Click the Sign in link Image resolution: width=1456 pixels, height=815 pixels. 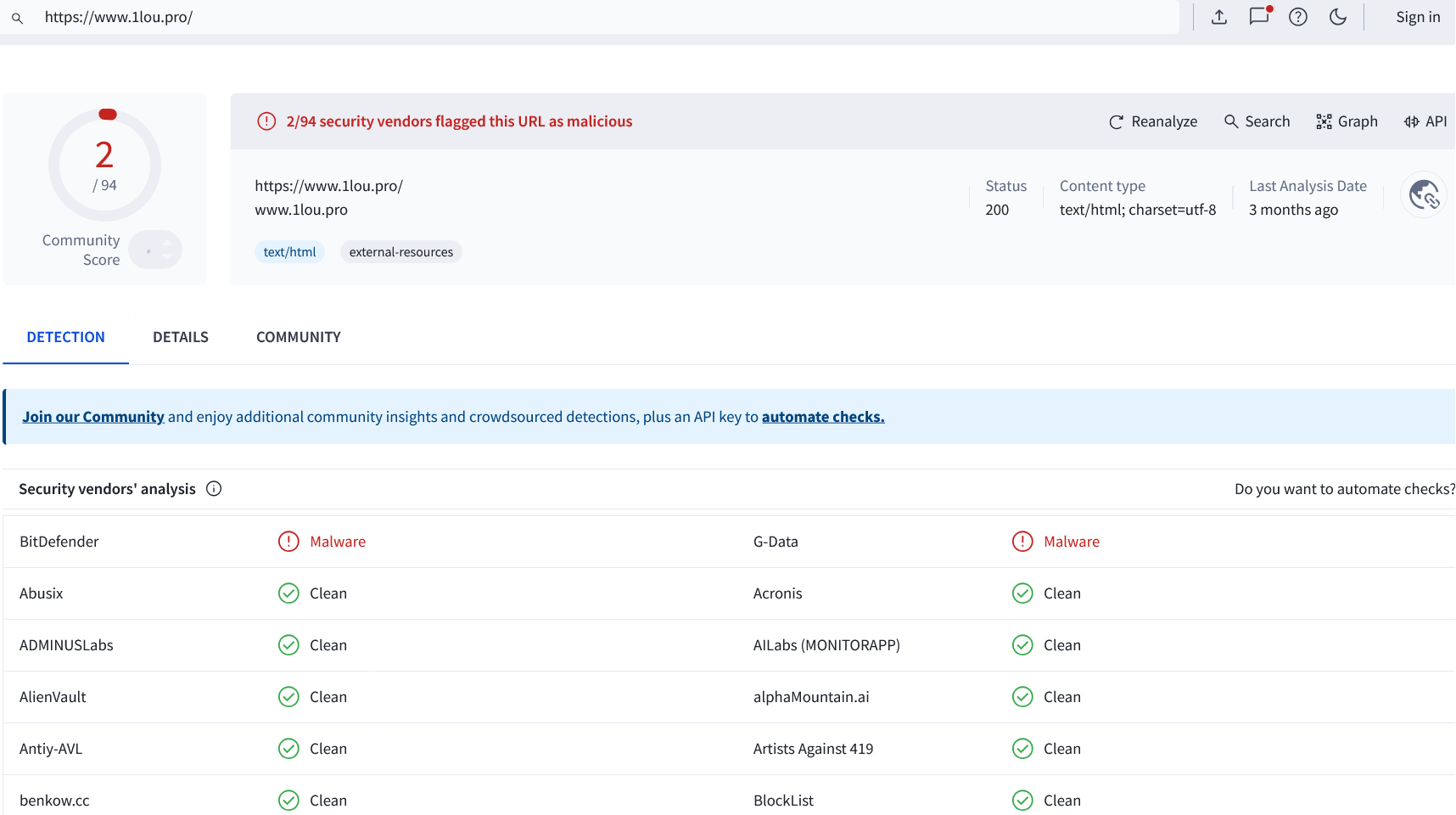point(1418,17)
